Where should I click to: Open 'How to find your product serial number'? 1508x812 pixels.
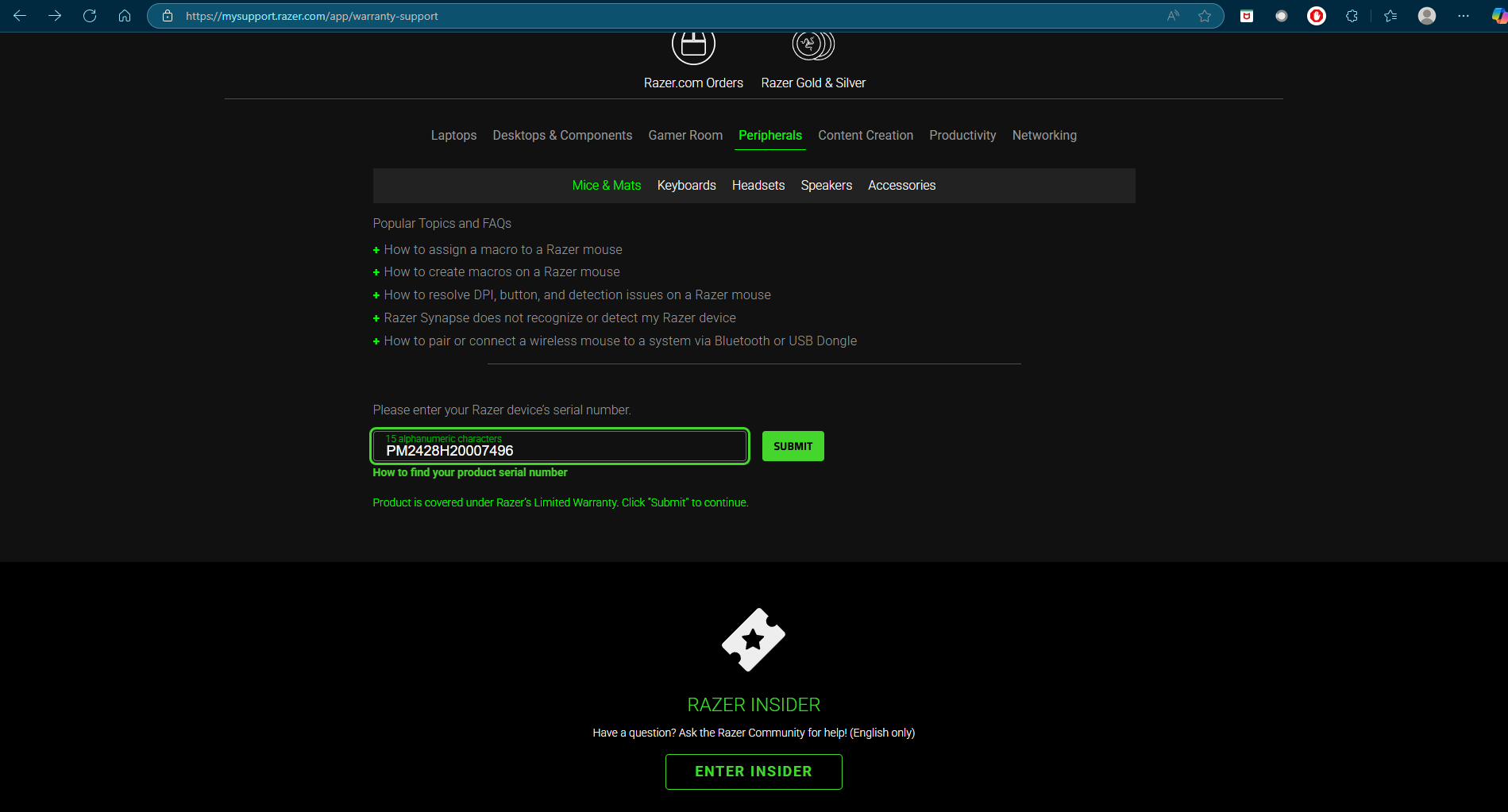[470, 473]
